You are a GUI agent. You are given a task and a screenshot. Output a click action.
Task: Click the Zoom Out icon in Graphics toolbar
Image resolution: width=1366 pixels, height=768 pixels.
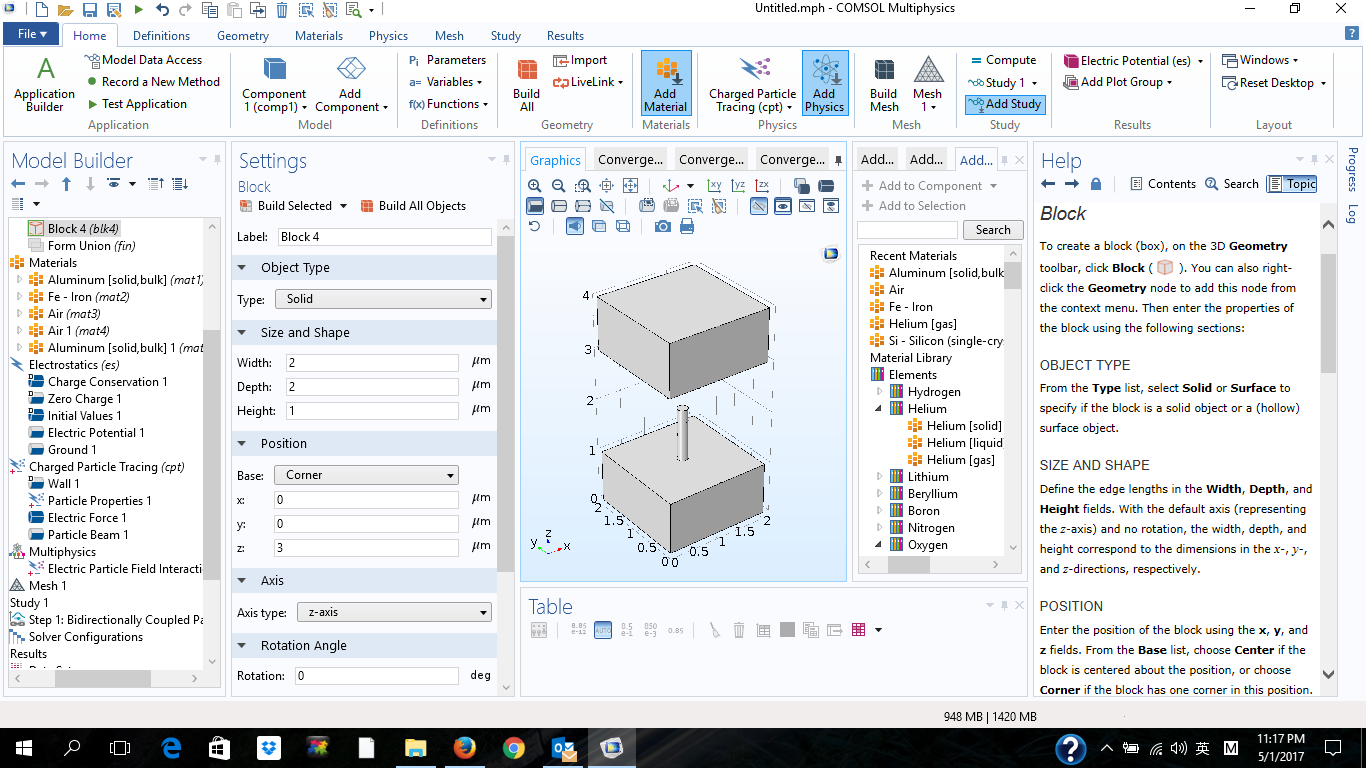tap(558, 185)
